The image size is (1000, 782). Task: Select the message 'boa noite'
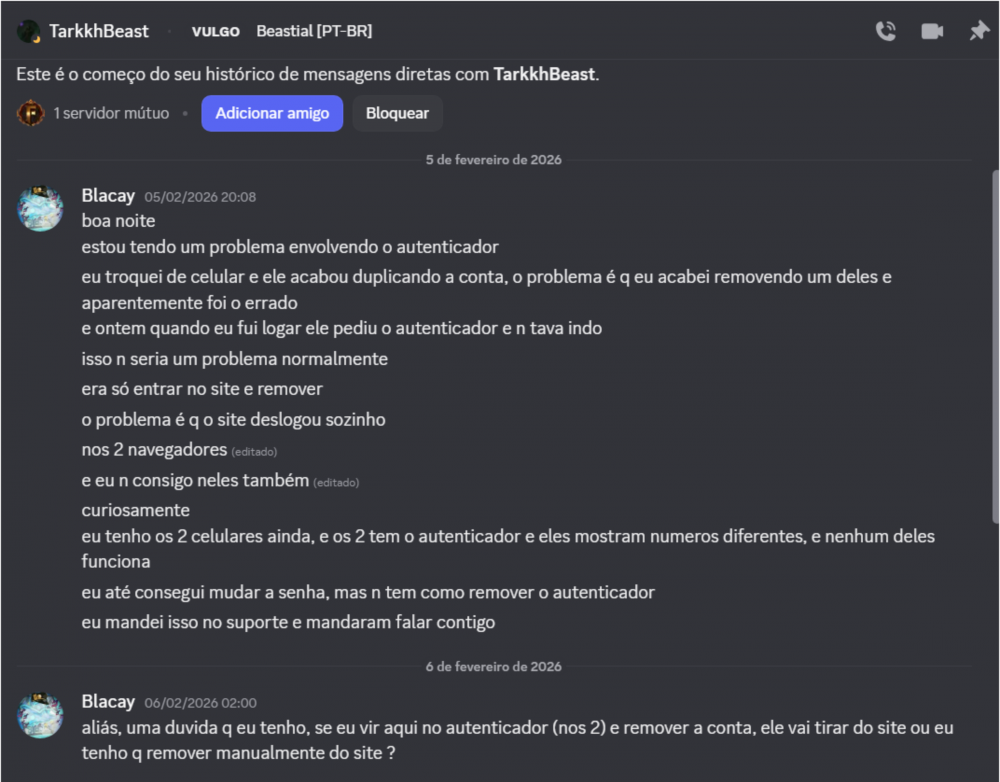(119, 221)
